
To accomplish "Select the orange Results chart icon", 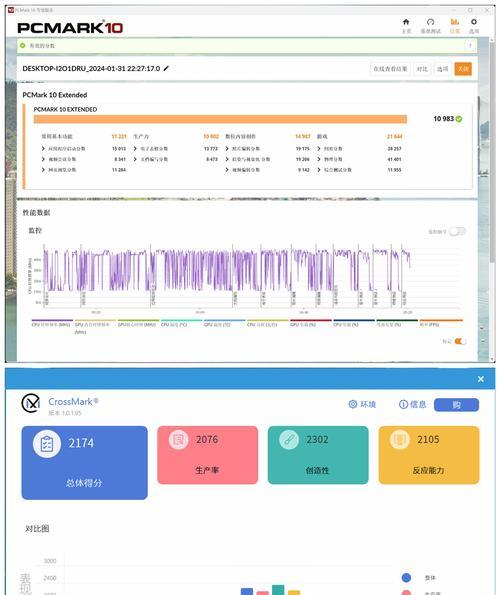I will point(454,22).
